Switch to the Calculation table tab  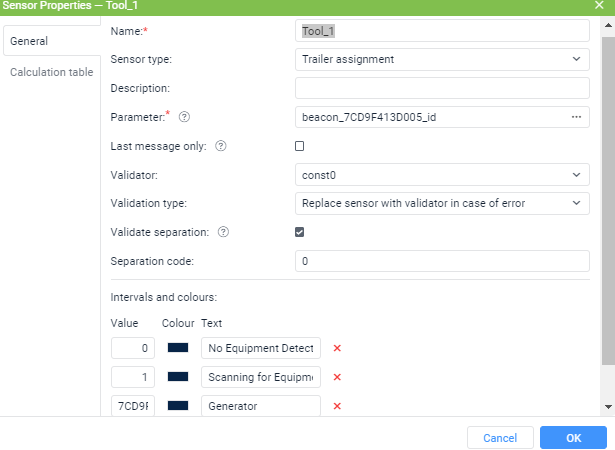click(x=52, y=72)
